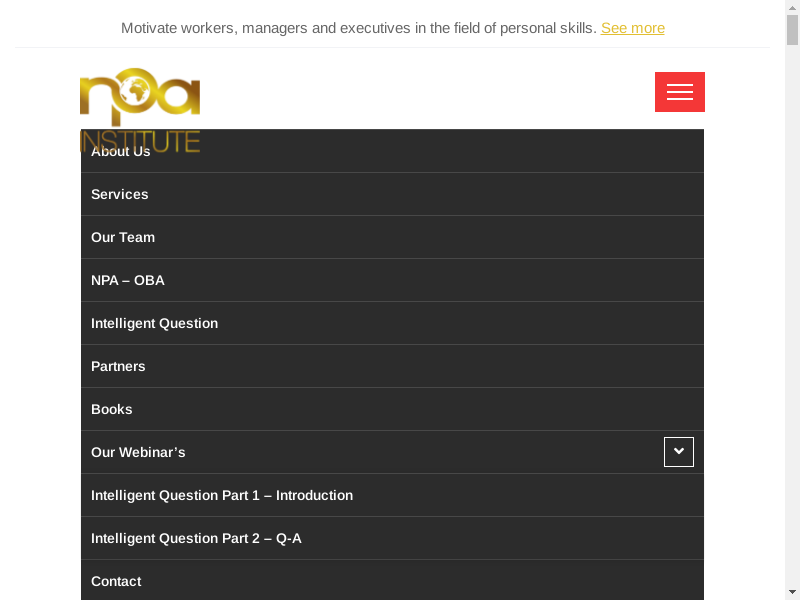Select Our Team from the menu

[123, 237]
